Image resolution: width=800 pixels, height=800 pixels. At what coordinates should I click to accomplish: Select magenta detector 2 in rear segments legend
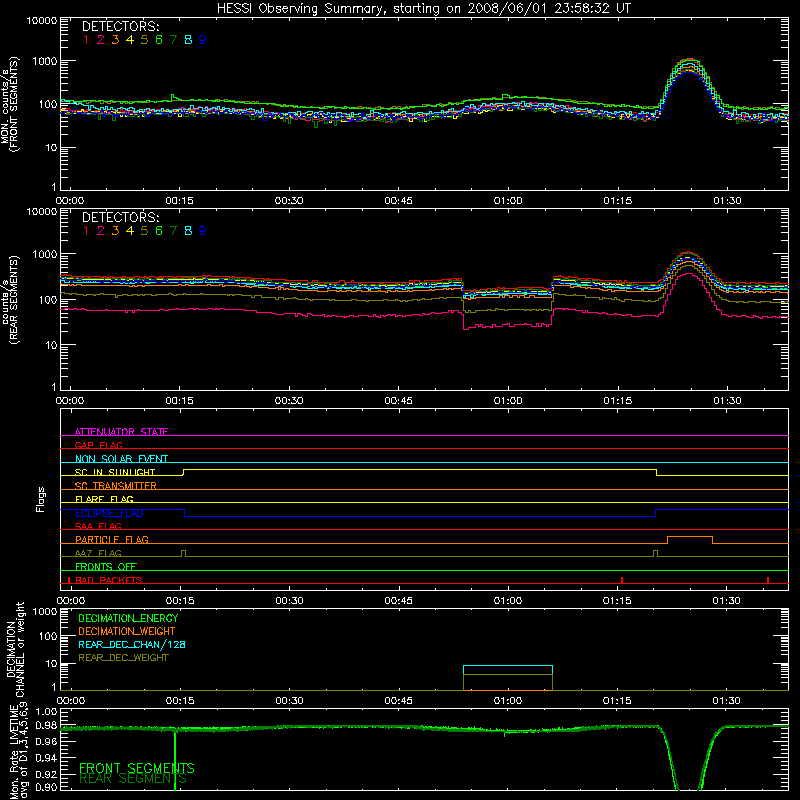101,231
